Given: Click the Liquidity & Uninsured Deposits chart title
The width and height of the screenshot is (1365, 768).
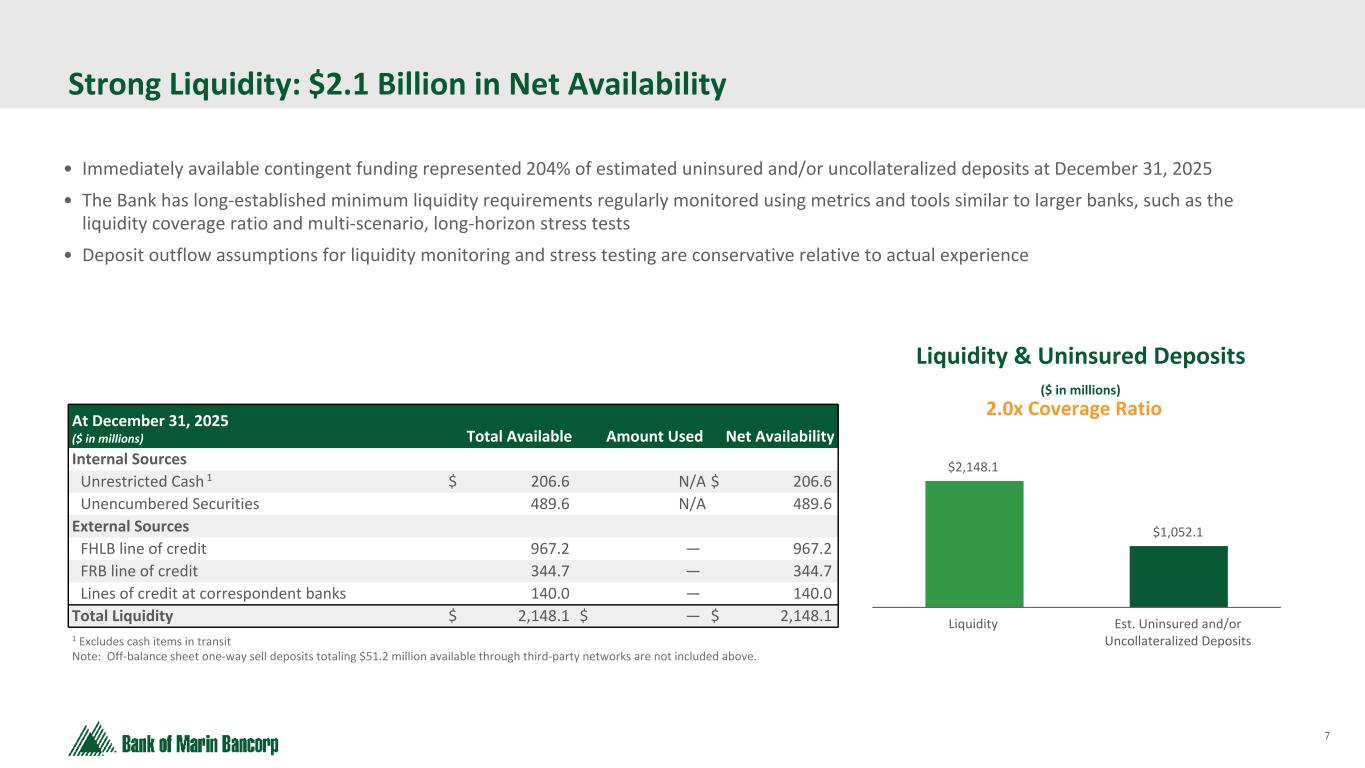Looking at the screenshot, I should coord(1080,356).
